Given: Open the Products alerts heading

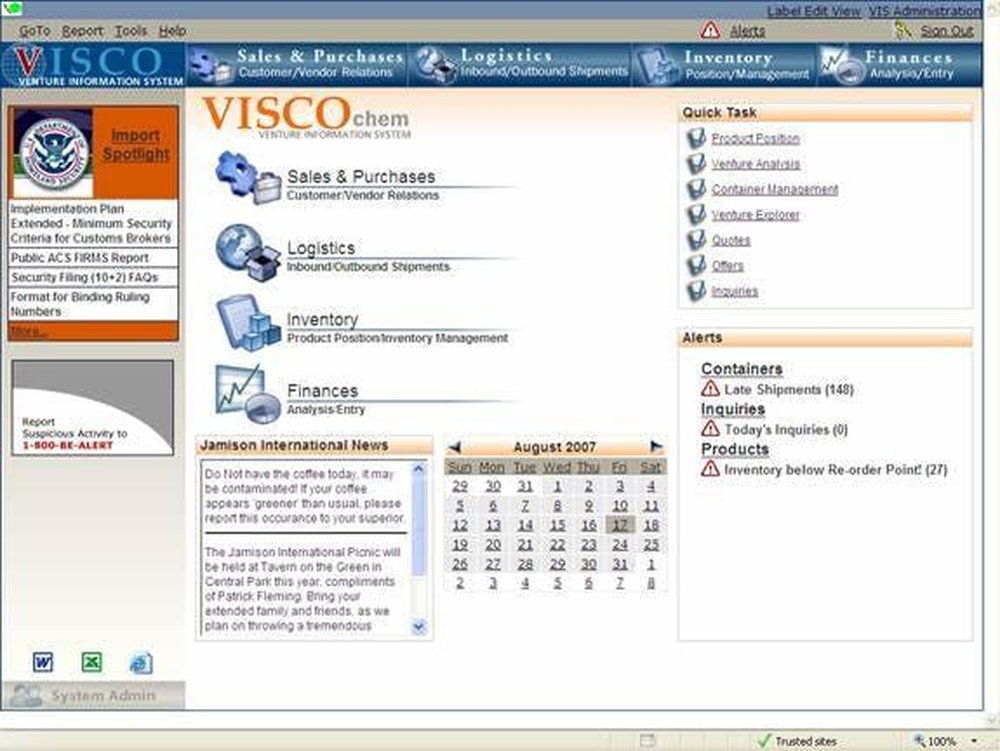Looking at the screenshot, I should [x=735, y=449].
